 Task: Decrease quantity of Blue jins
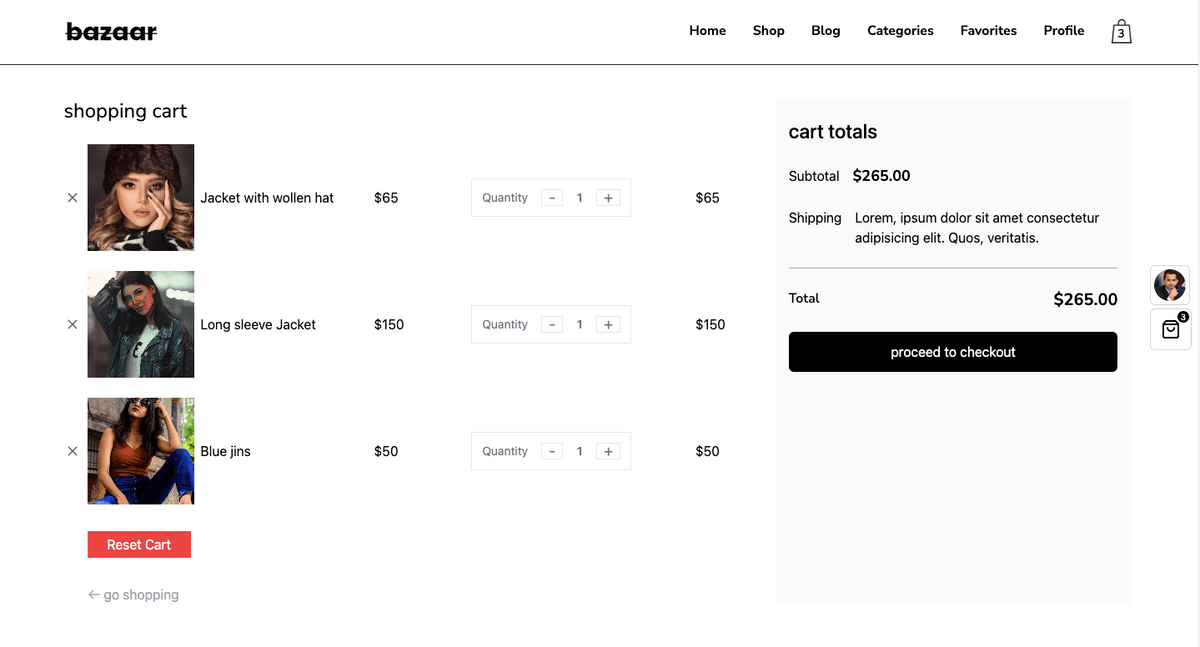pos(552,452)
